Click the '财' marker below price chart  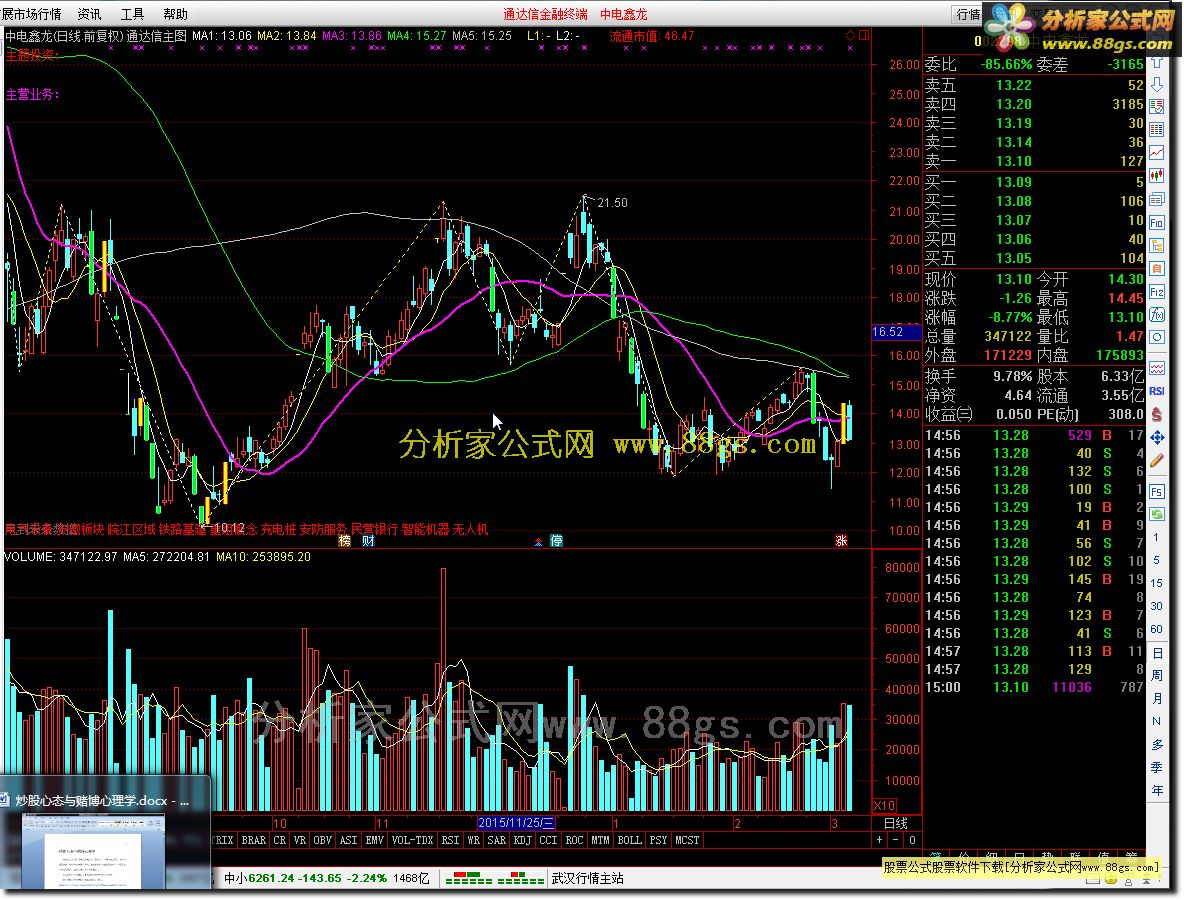point(368,541)
